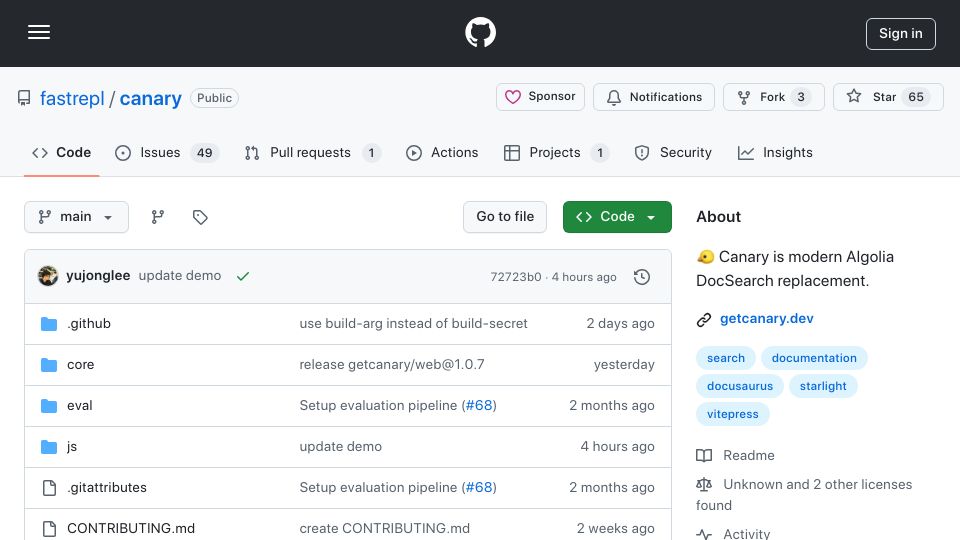The image size is (960, 540).
Task: Go to the Actions tab
Action: click(x=442, y=152)
